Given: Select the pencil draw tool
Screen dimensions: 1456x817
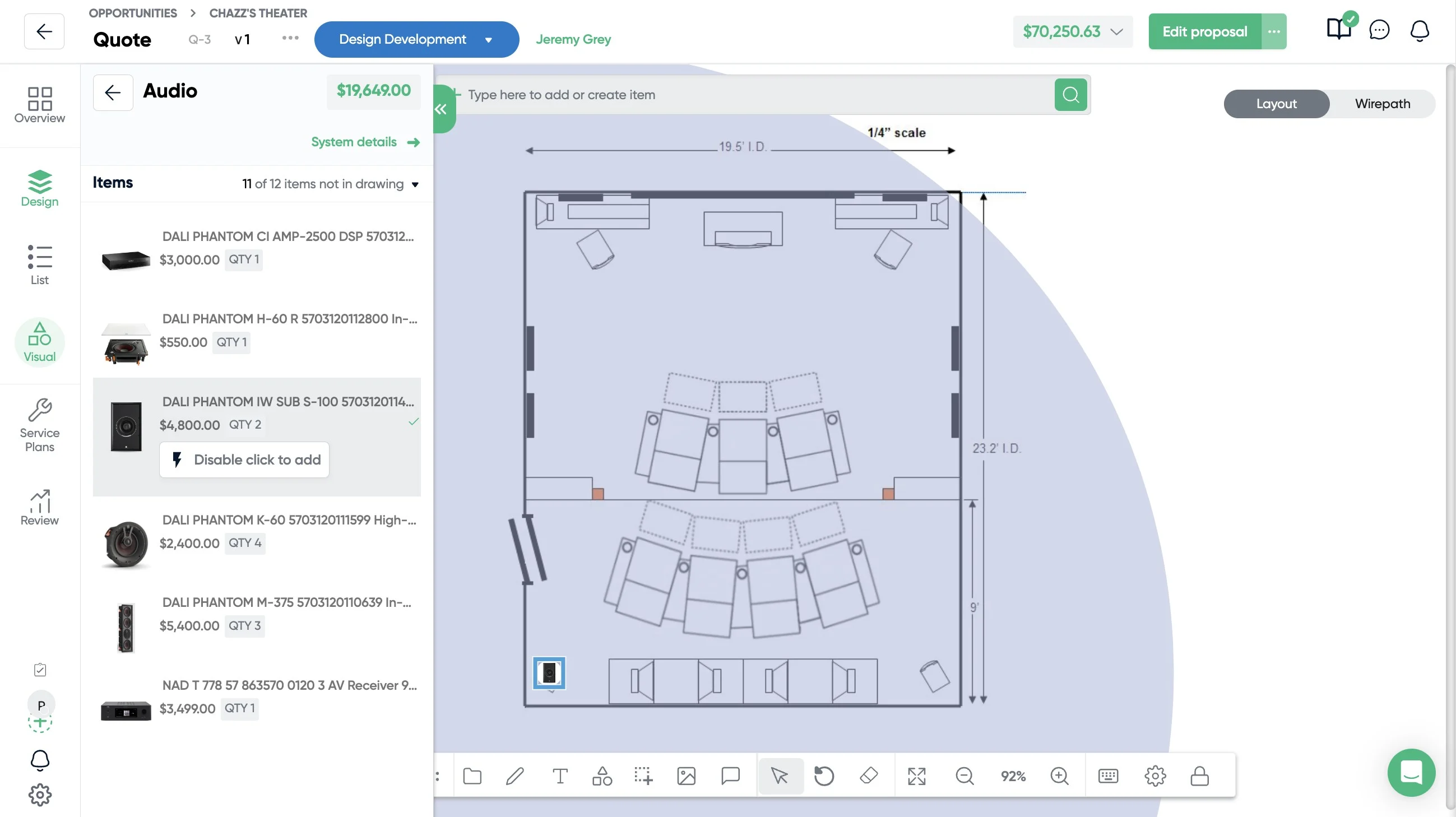Looking at the screenshot, I should [x=515, y=776].
